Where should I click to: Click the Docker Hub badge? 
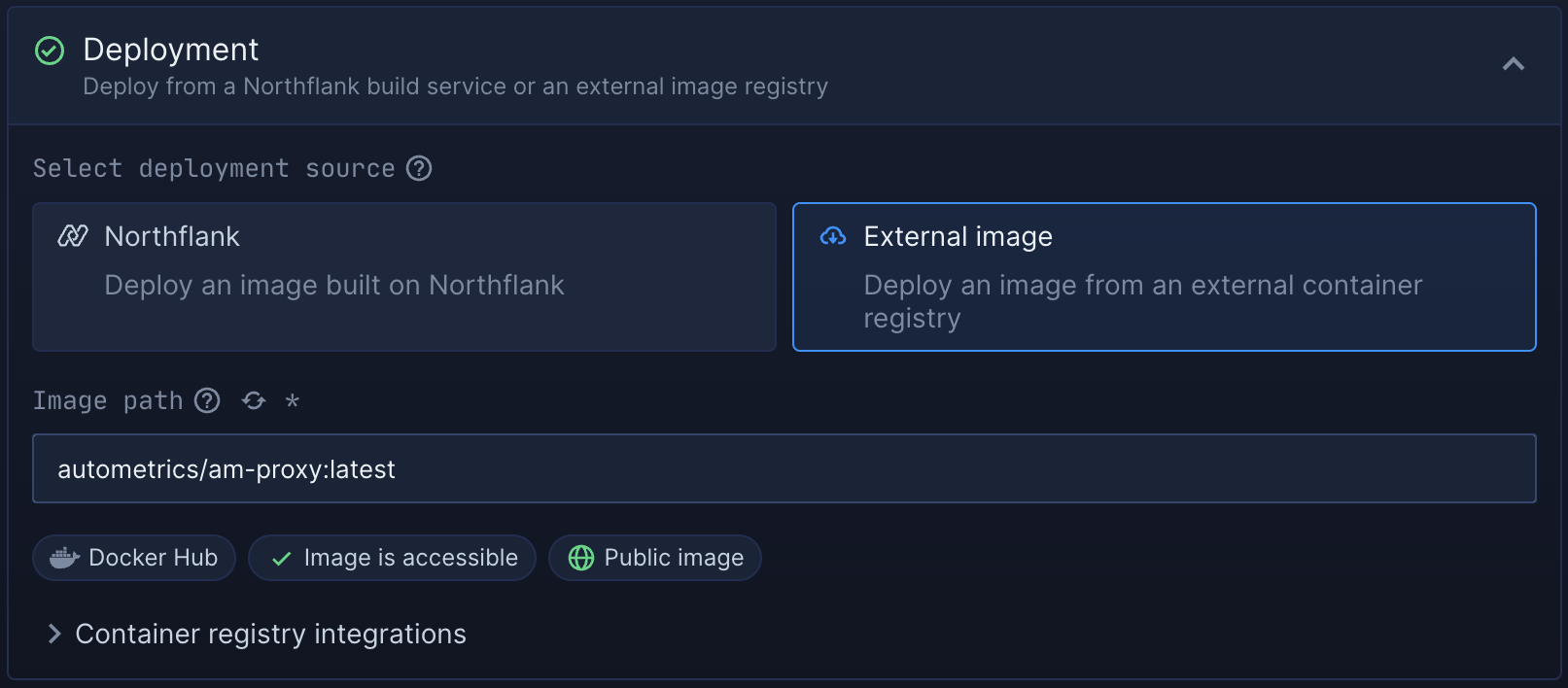click(133, 557)
